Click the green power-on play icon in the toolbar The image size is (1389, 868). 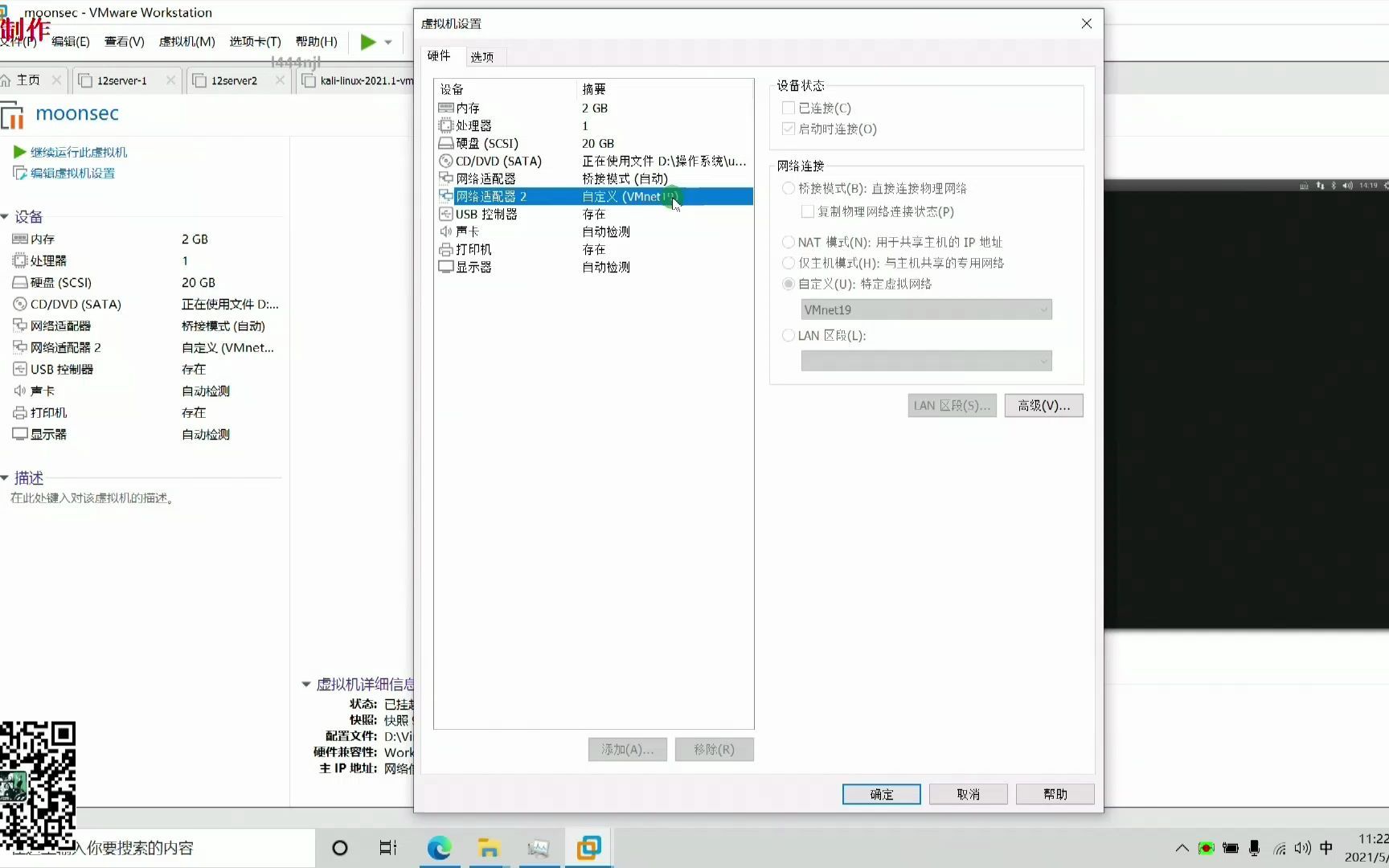[368, 42]
